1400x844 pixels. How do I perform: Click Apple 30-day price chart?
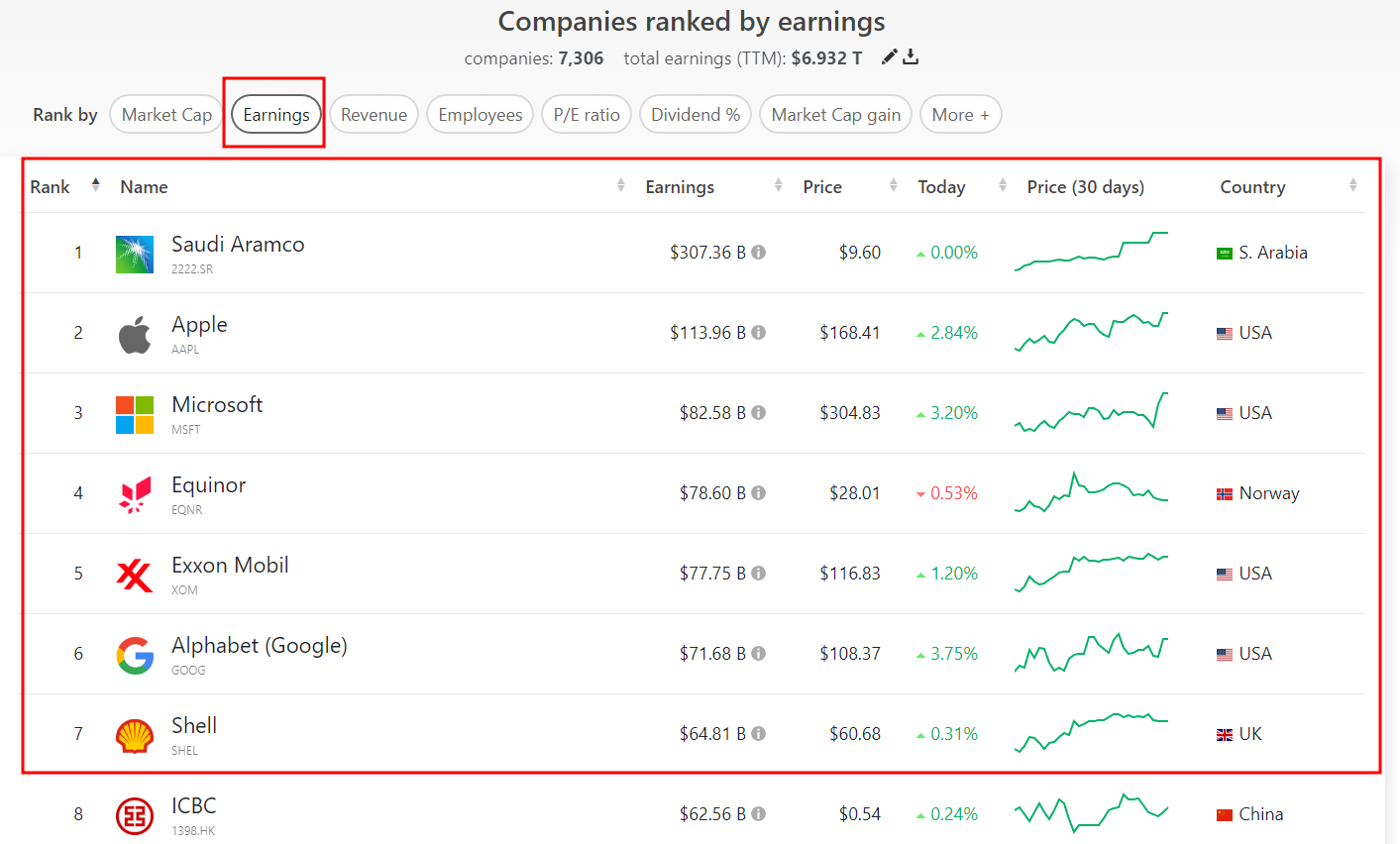click(1091, 332)
